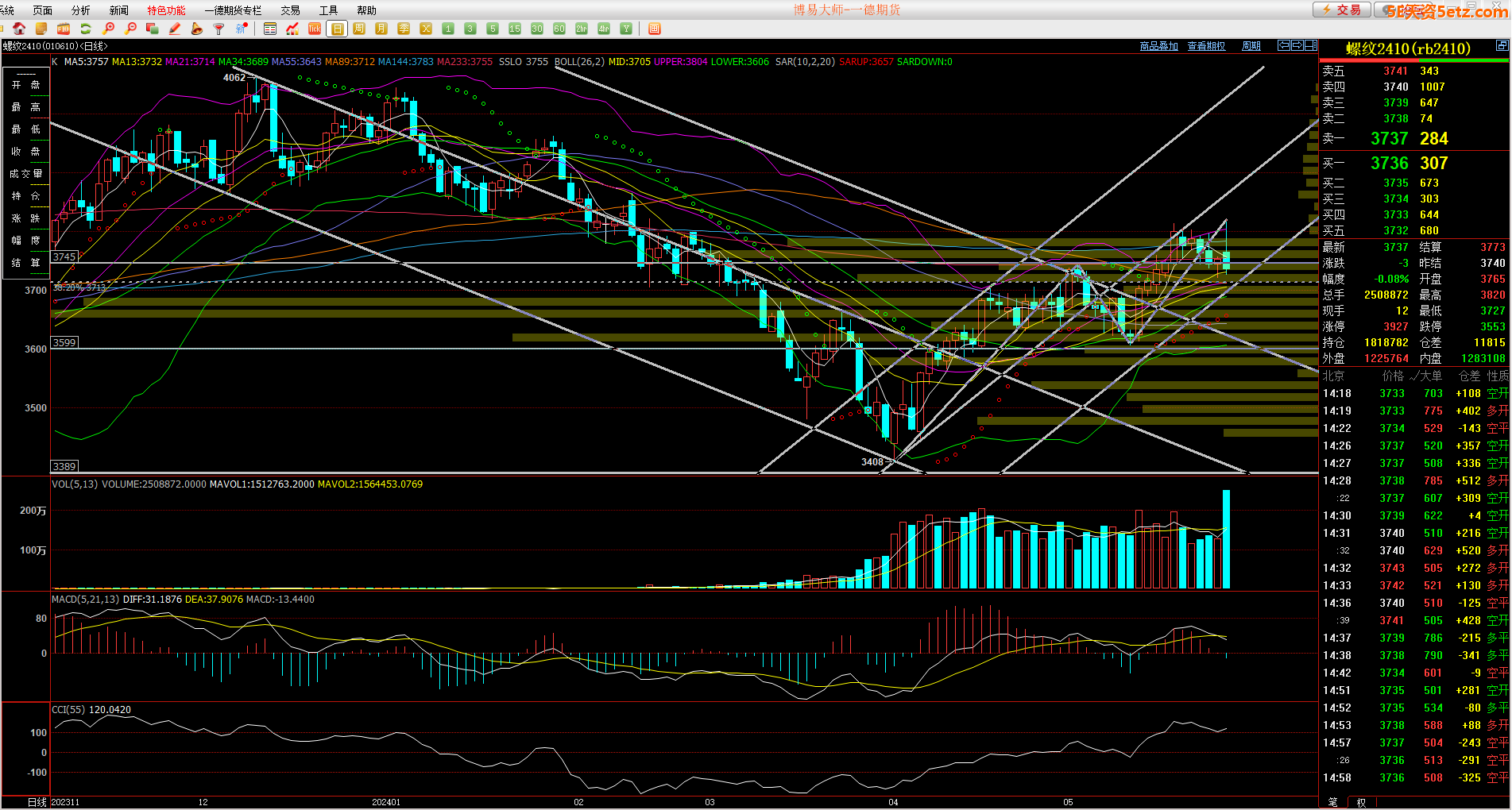1512x810 pixels.
Task: Click the 卖一 price 3737
Action: tap(1390, 138)
